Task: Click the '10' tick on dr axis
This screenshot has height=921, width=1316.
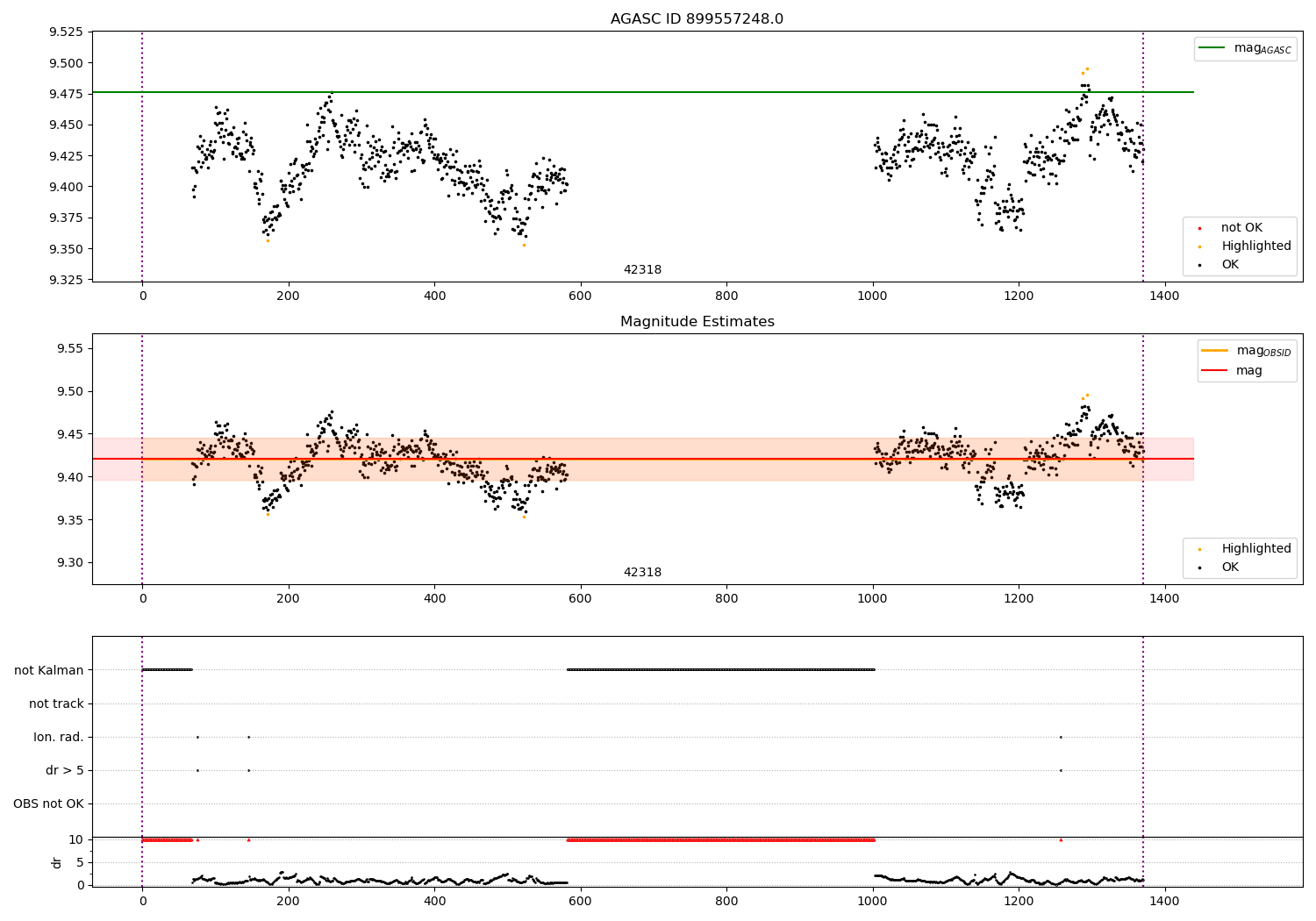Action: point(76,840)
